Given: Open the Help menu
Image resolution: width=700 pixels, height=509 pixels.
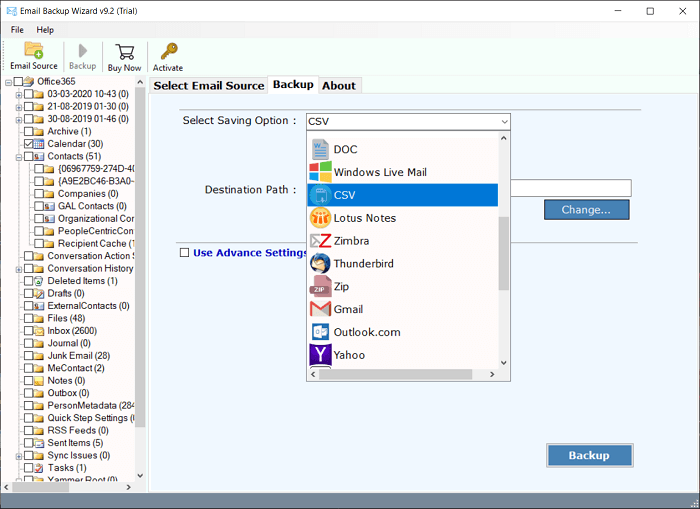Looking at the screenshot, I should (x=45, y=30).
